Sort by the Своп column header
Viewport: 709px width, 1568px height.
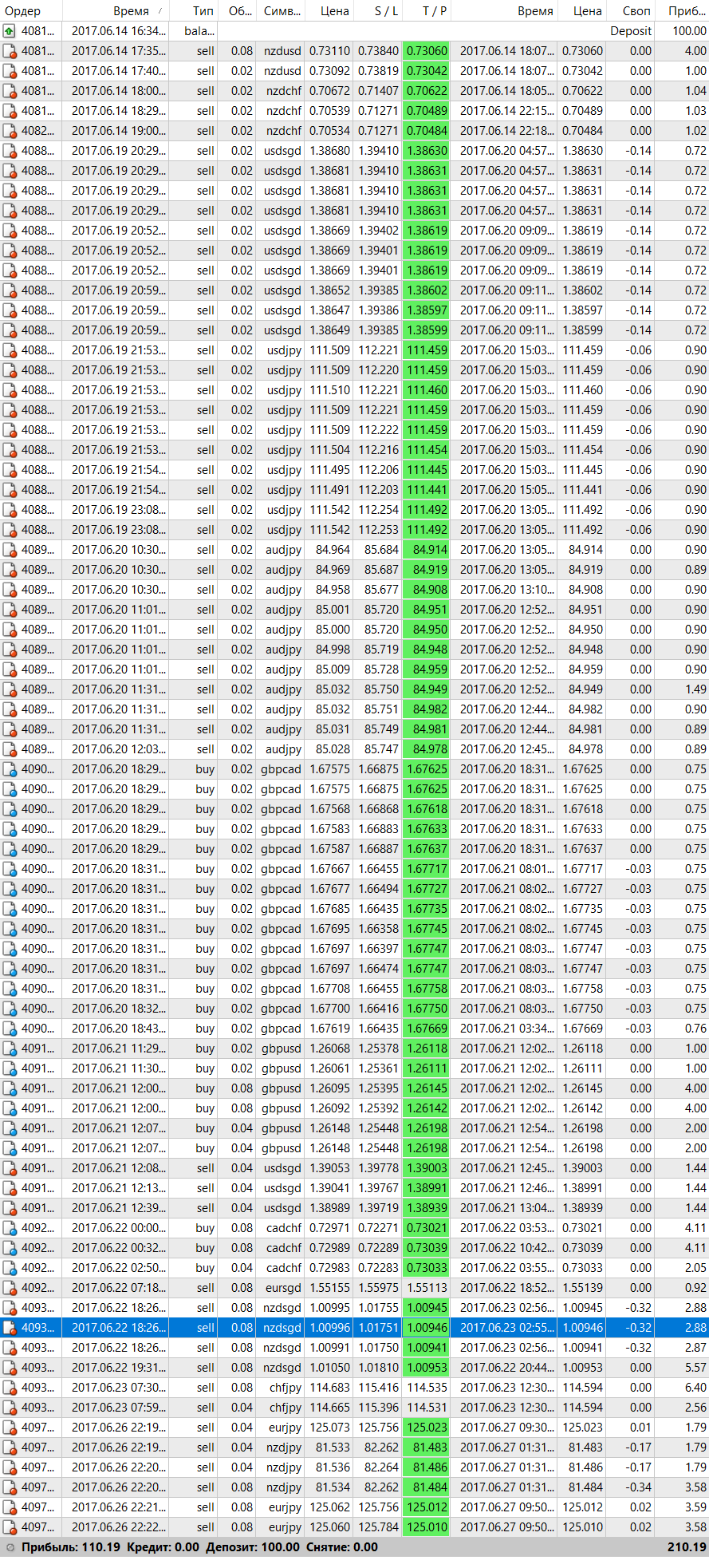pos(629,11)
